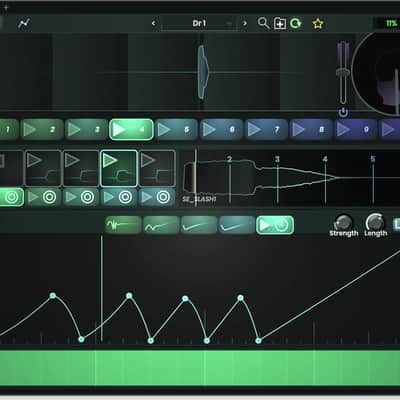The image size is (400, 400).
Task: Select slot button 6
Action: coord(221,129)
